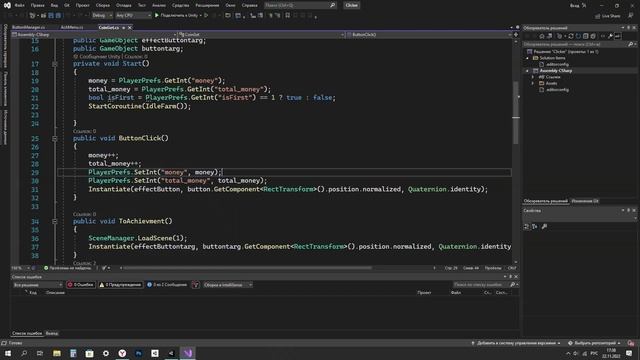Collapse the ButtonClick() method outline
This screenshot has height=360, width=640.
click(x=55, y=139)
